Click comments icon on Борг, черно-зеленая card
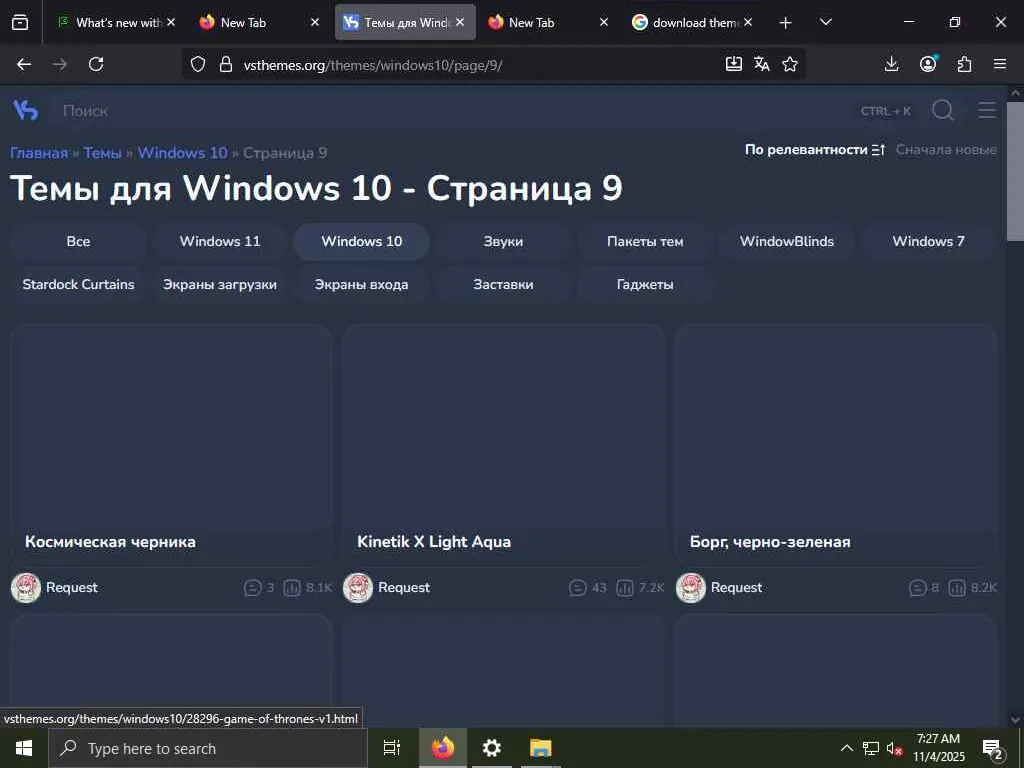Image resolution: width=1024 pixels, height=768 pixels. tap(918, 588)
